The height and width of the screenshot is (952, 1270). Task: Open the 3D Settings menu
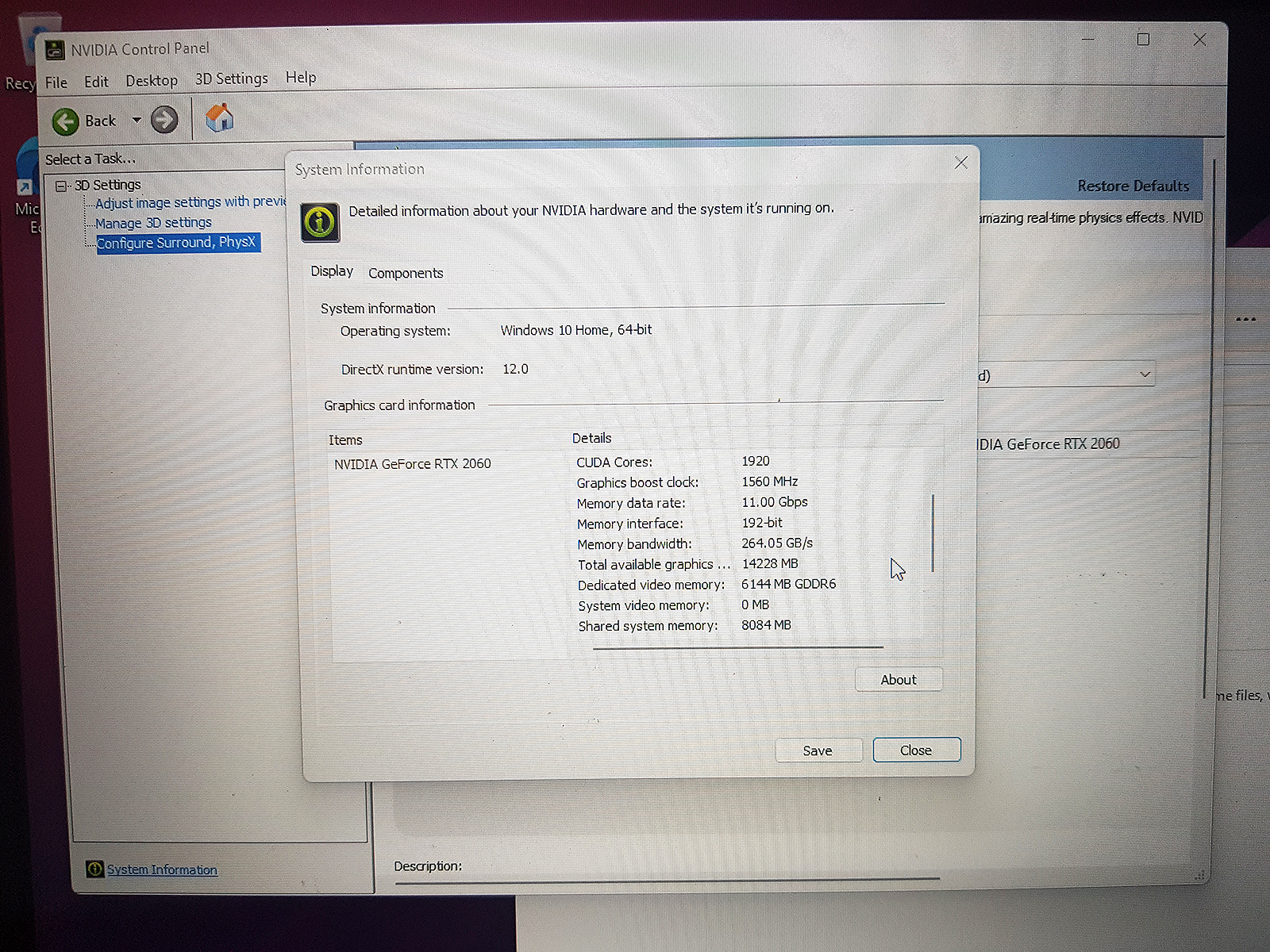pyautogui.click(x=232, y=79)
